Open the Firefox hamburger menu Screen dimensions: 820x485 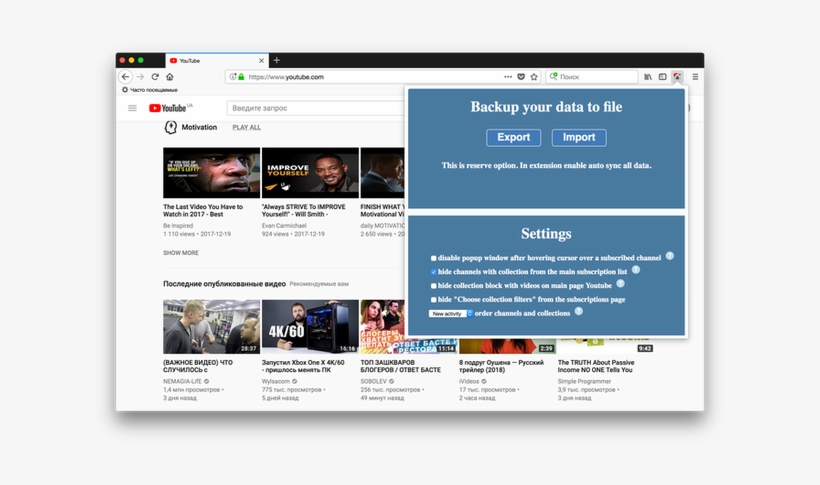pos(695,76)
